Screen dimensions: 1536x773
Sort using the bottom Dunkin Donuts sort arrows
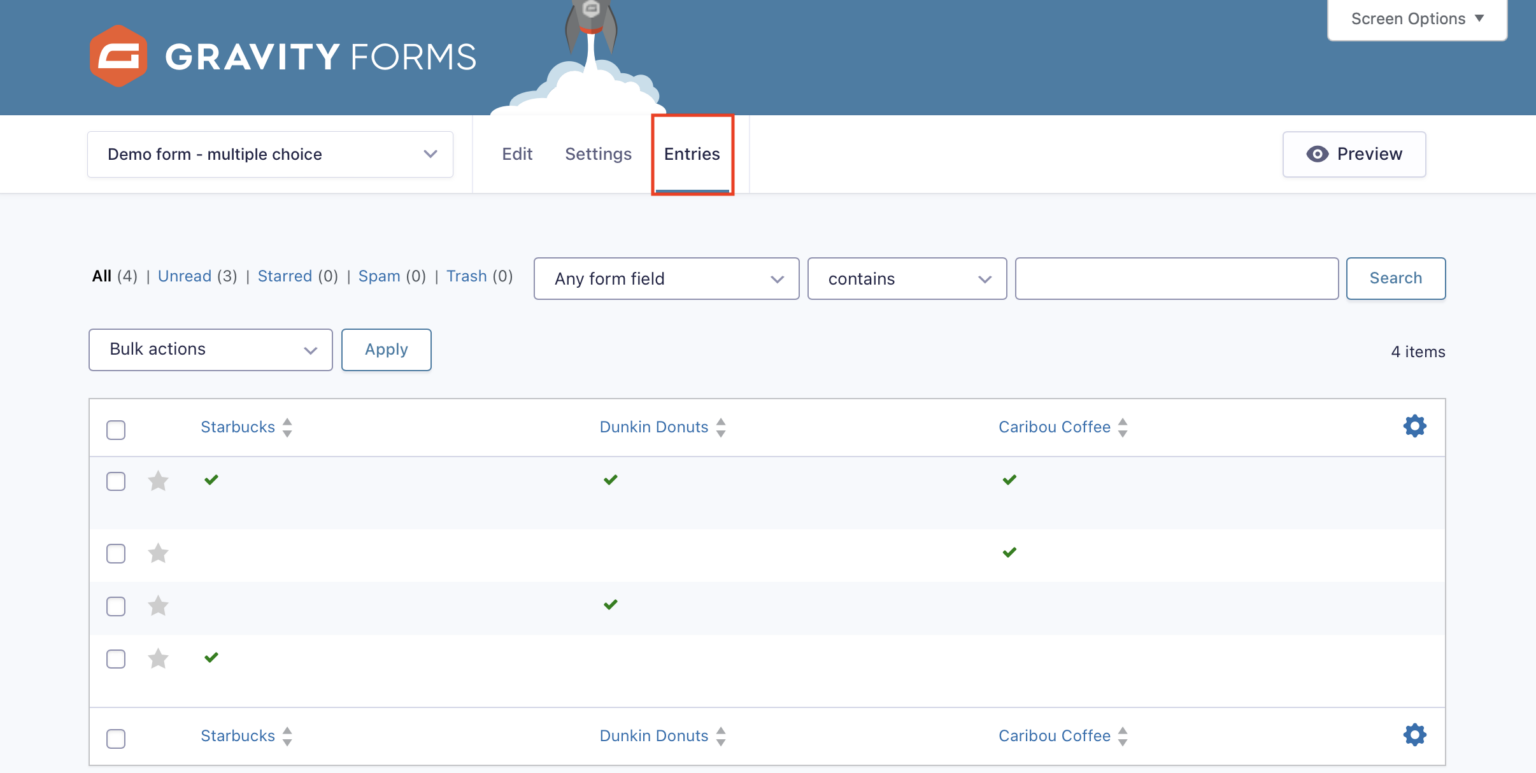(720, 736)
